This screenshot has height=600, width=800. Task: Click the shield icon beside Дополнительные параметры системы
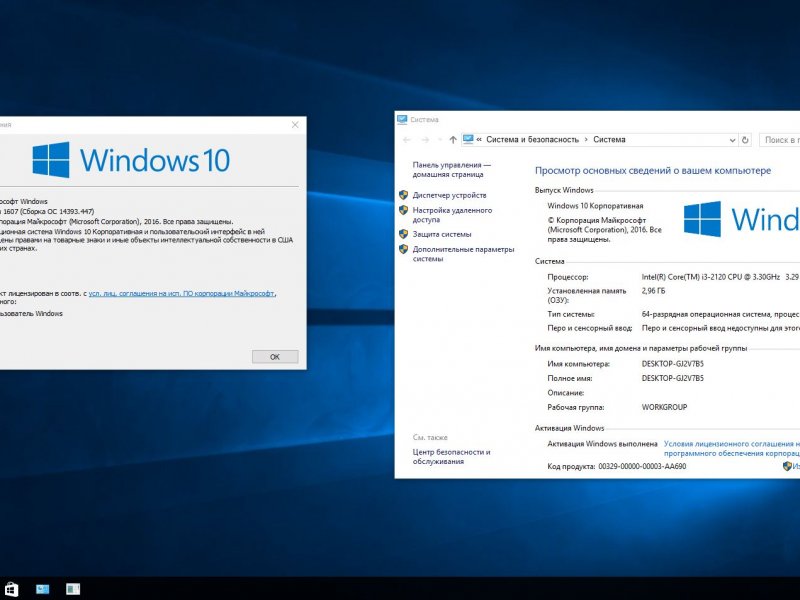click(x=404, y=249)
